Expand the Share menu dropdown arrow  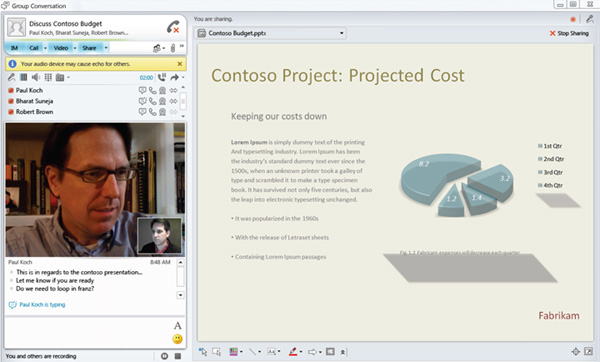pyautogui.click(x=106, y=48)
